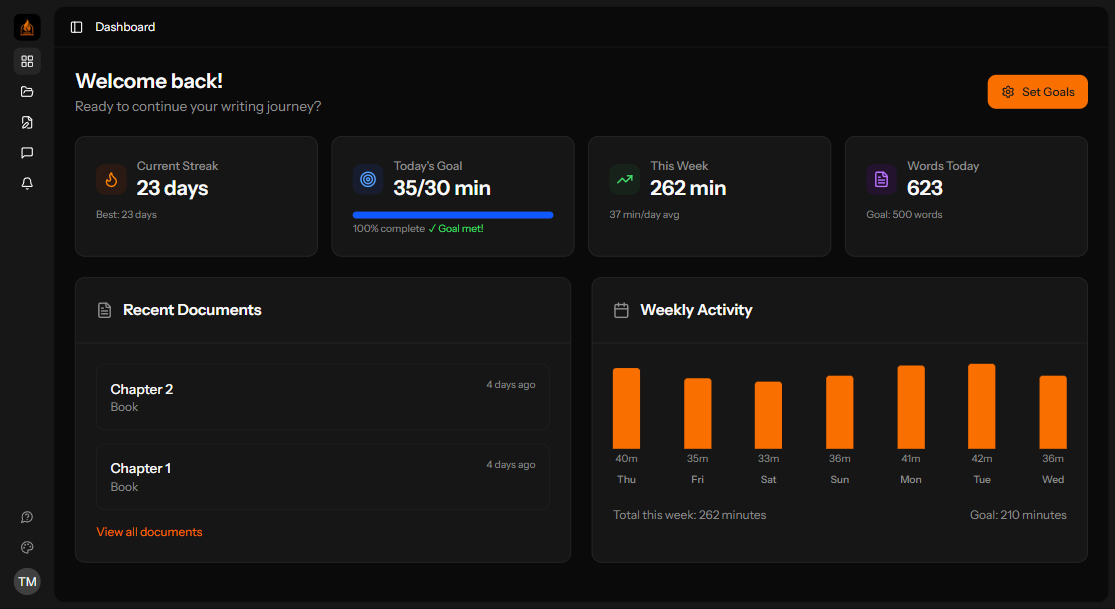Click the Current Streak flame icon
This screenshot has width=1115, height=609.
pyautogui.click(x=111, y=178)
